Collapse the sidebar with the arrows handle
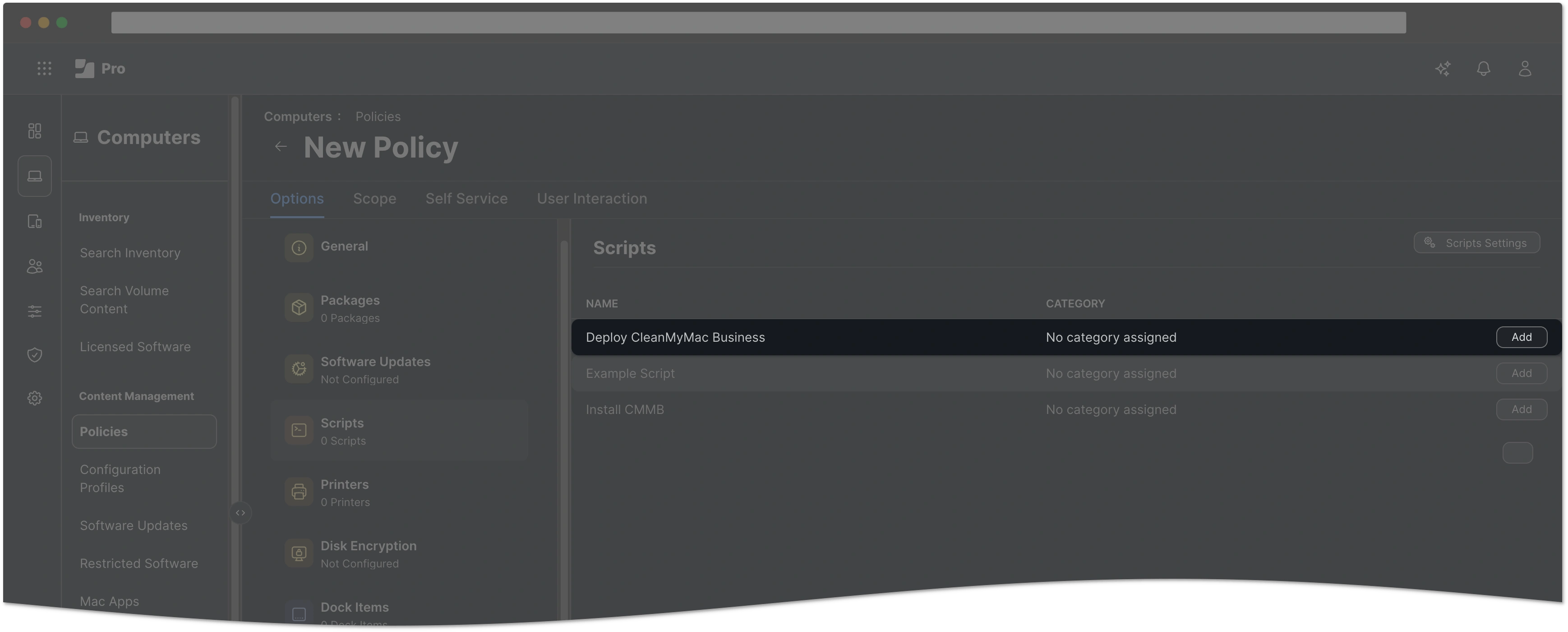1568x632 pixels. (240, 513)
